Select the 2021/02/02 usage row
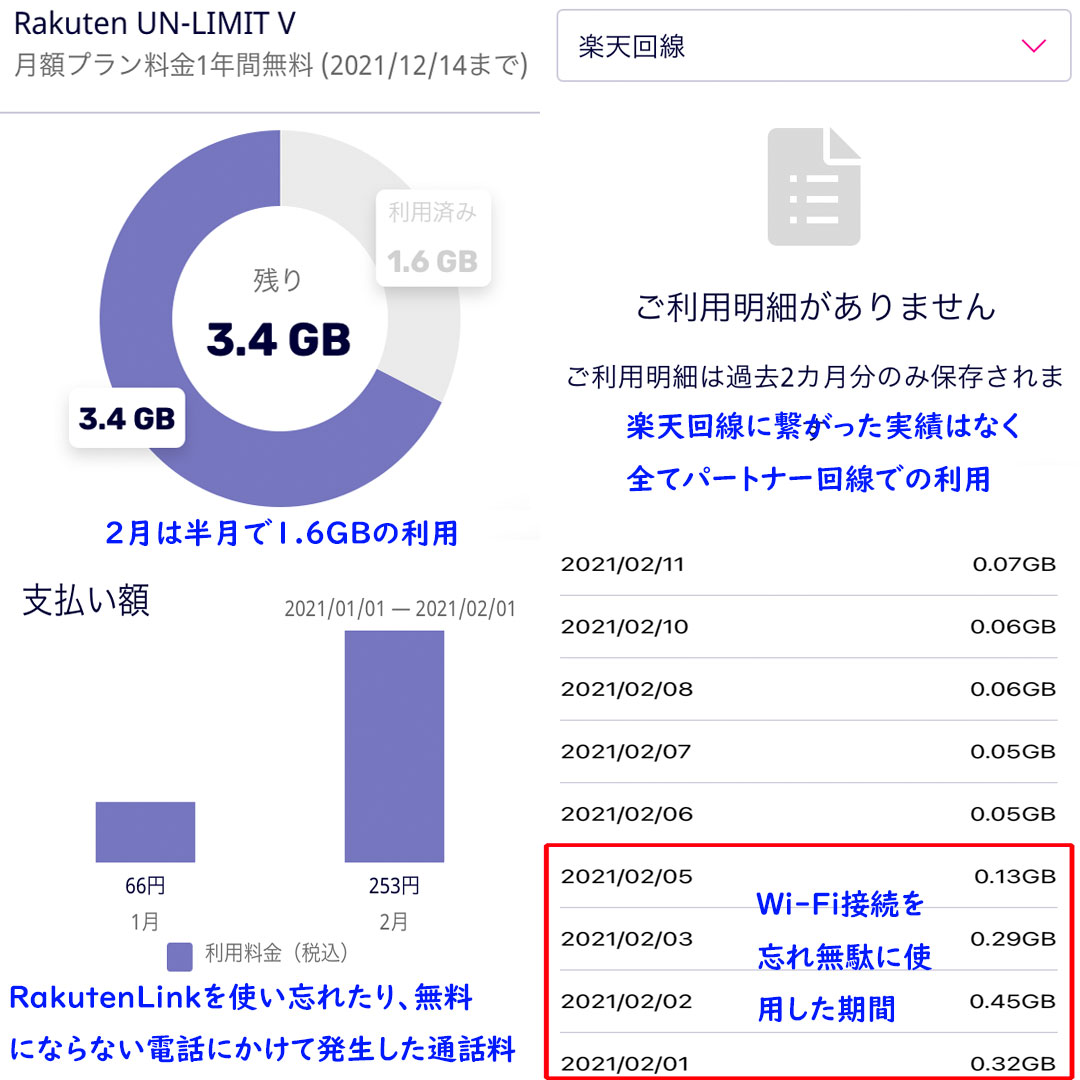Viewport: 1080px width, 1080px height. 809,1001
